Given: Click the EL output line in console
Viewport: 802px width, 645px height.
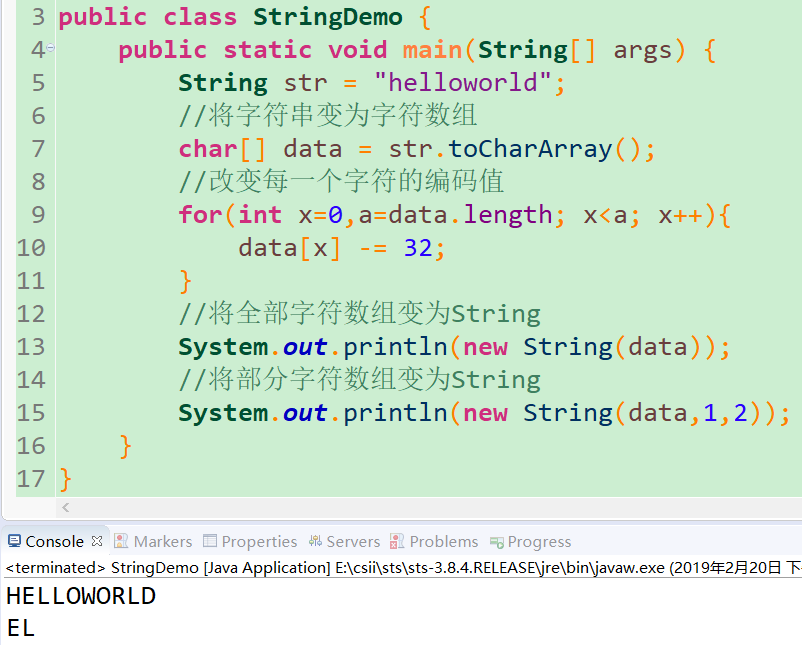Looking at the screenshot, I should coord(22,627).
